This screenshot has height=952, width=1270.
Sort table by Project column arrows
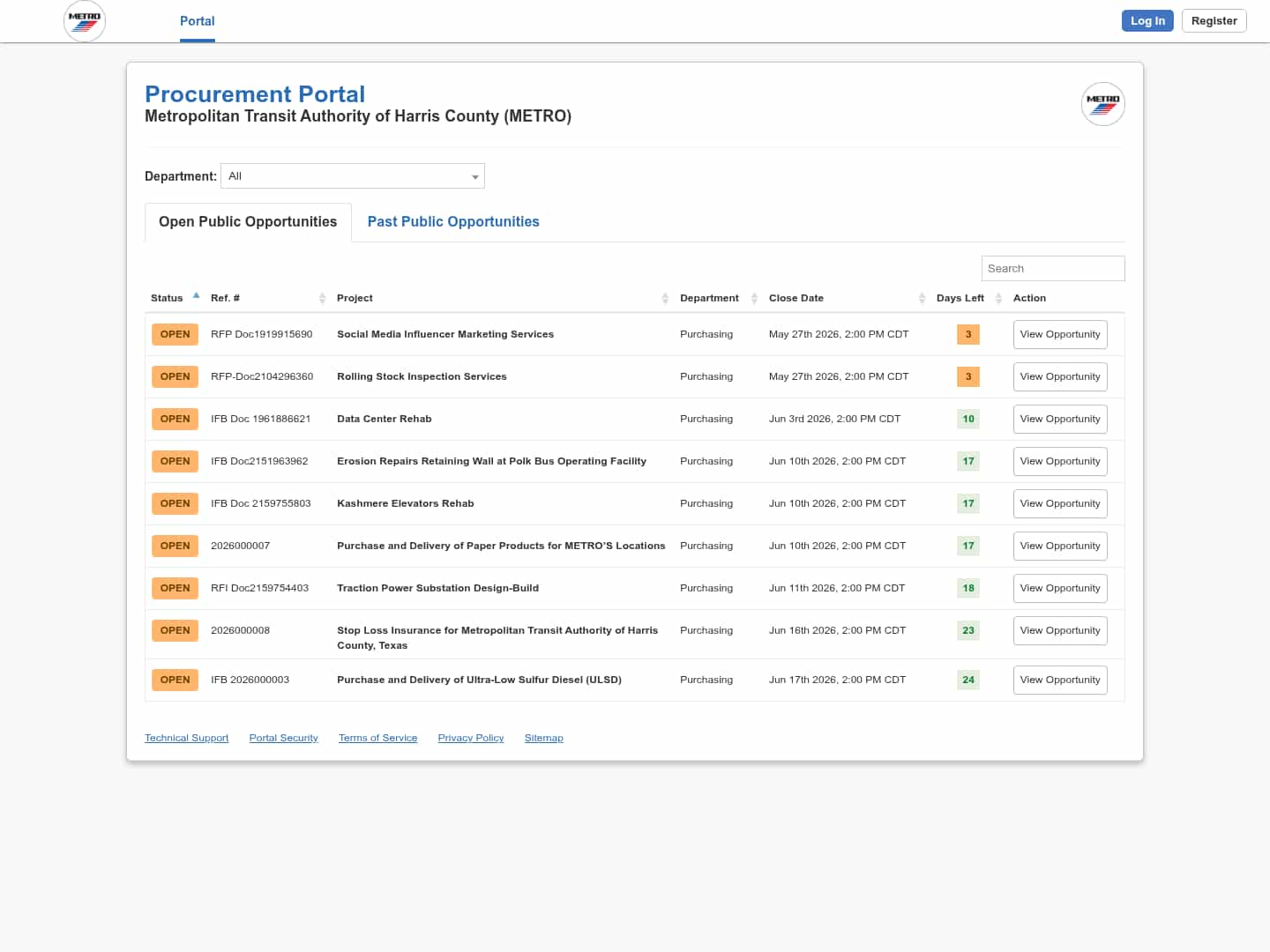click(x=665, y=299)
